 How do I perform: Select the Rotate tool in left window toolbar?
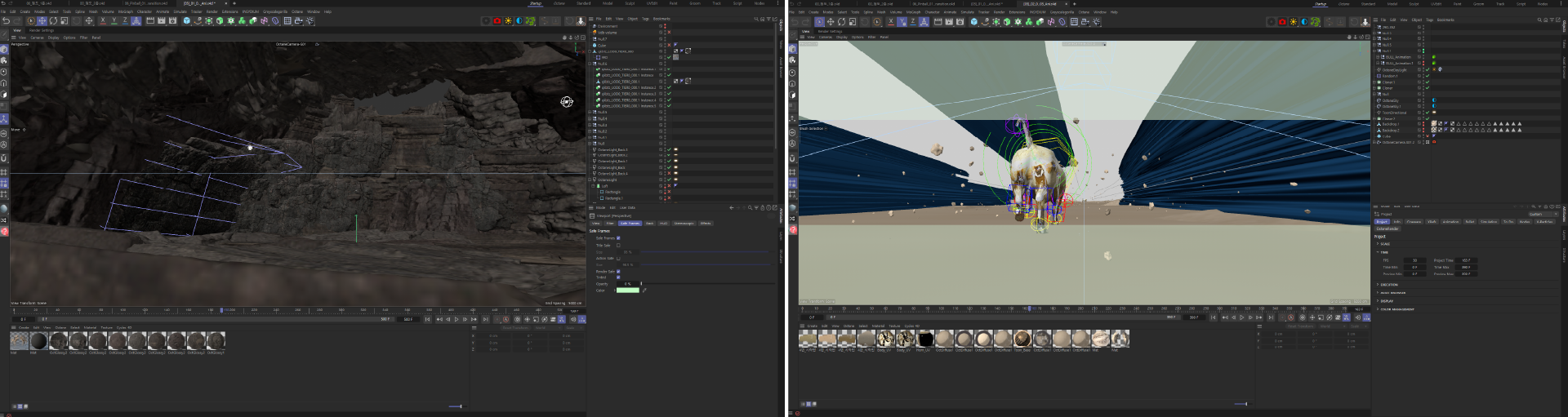[53, 20]
